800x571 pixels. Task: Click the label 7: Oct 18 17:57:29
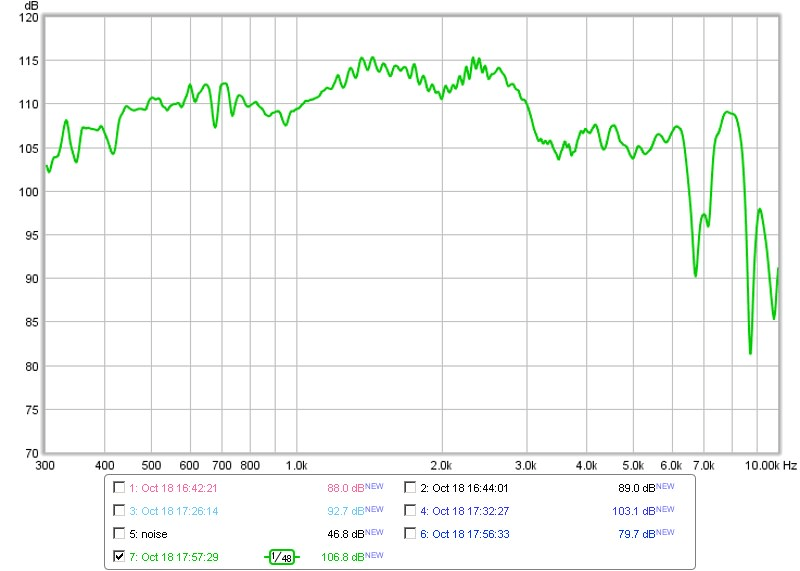click(173, 557)
